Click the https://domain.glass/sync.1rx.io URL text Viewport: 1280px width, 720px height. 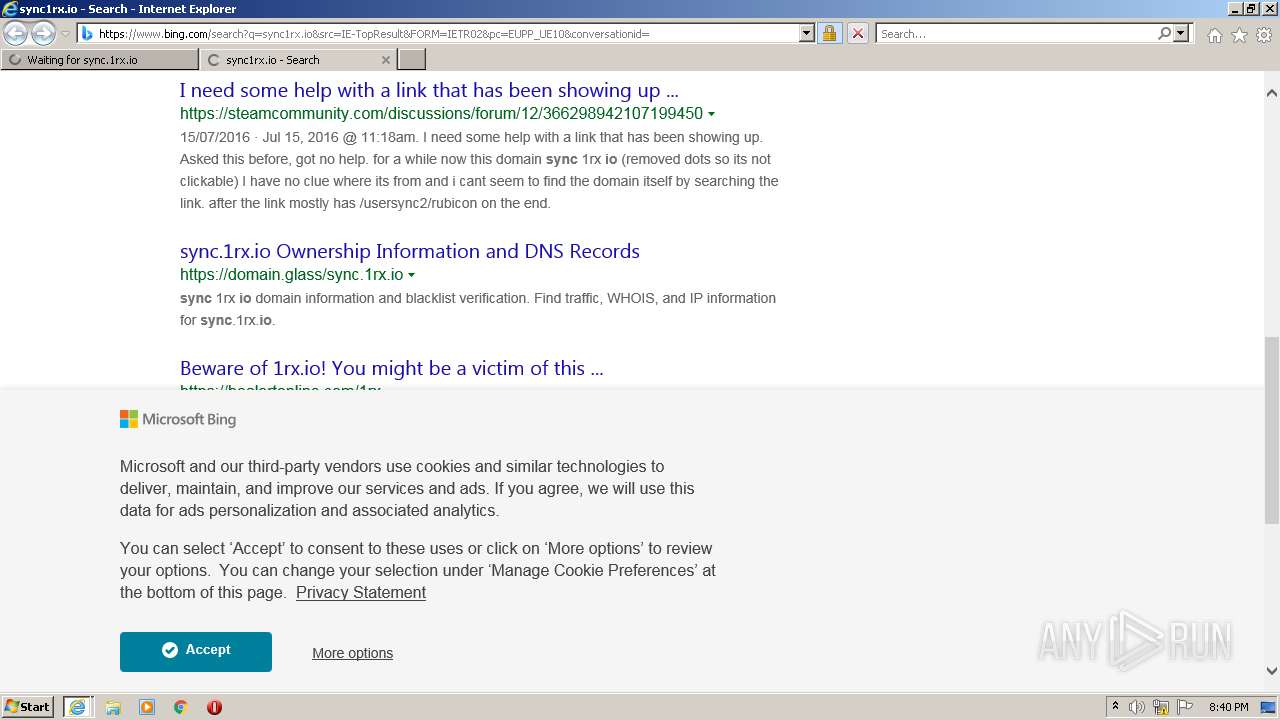point(292,275)
